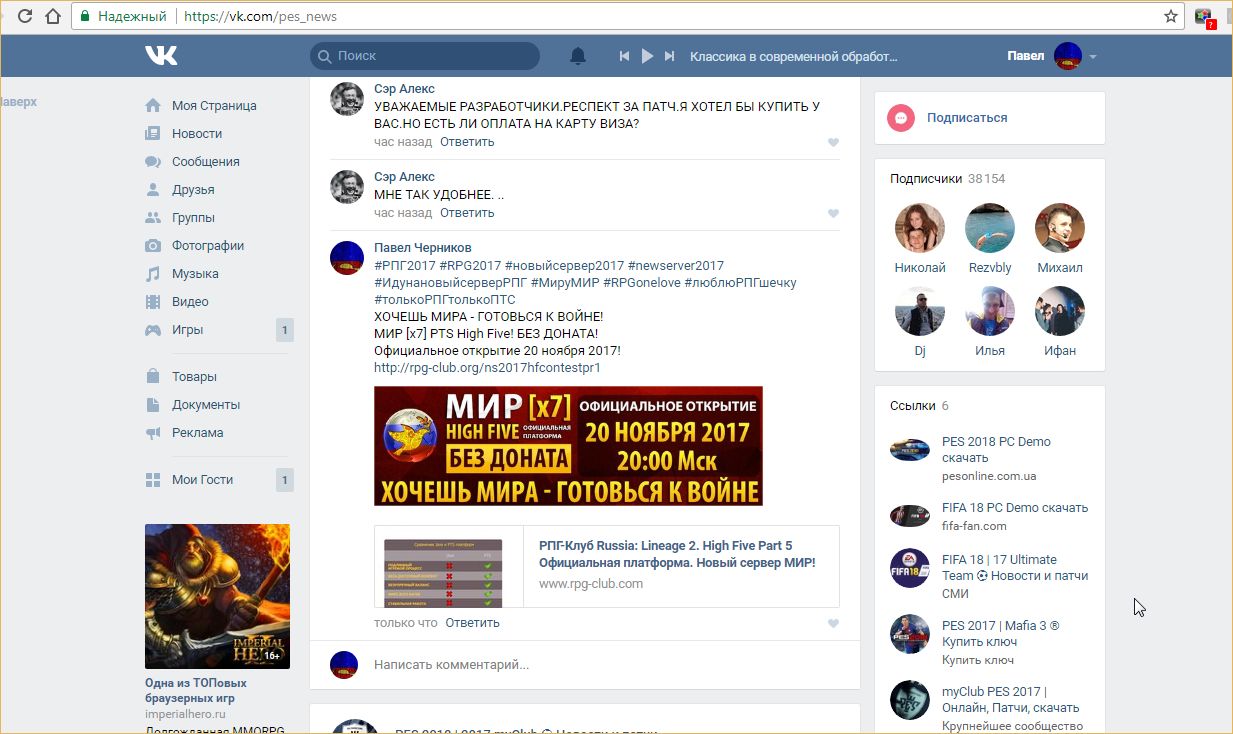Open Мои Гости app

(x=202, y=480)
